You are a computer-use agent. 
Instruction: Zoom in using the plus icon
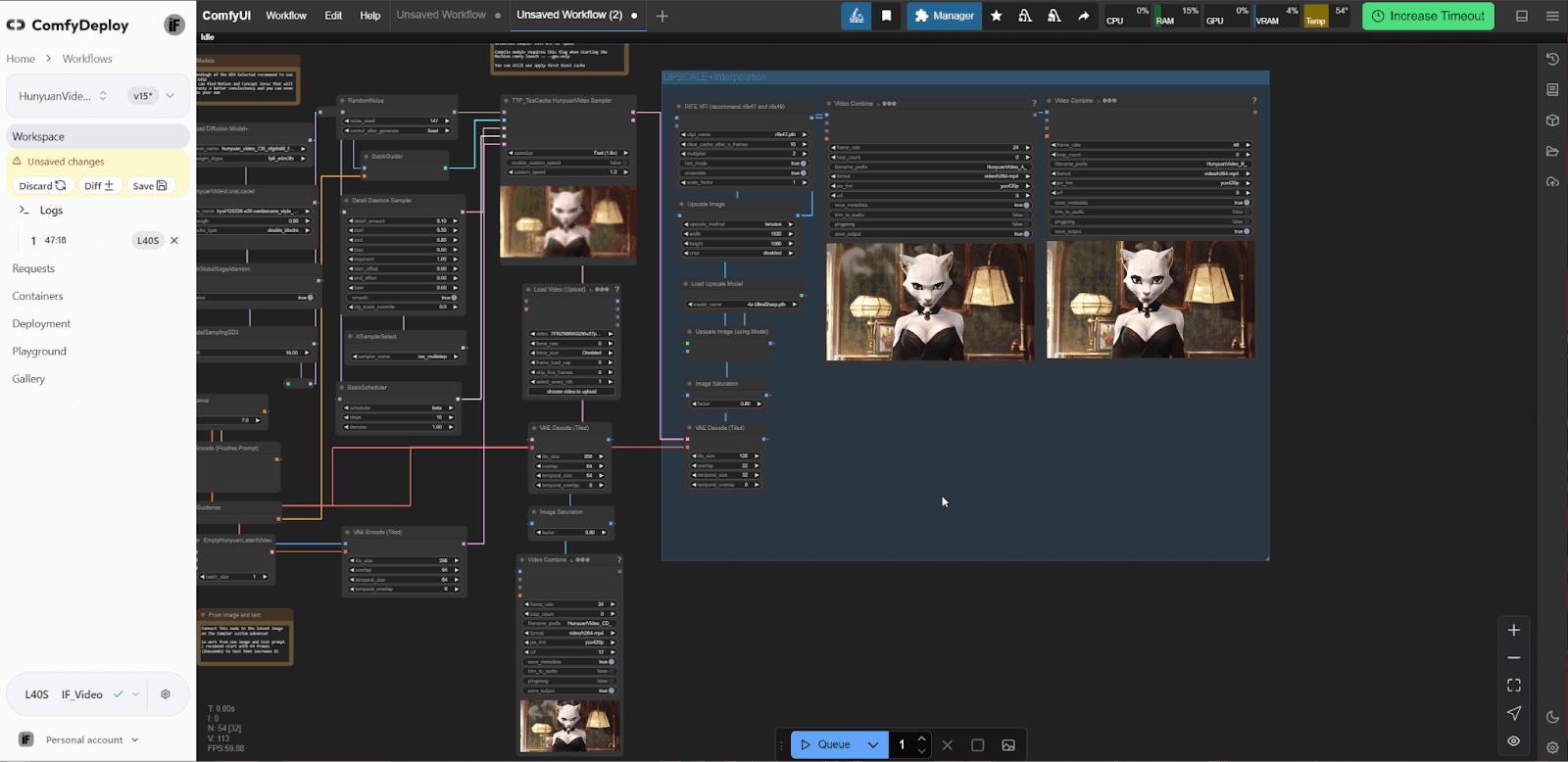[x=1513, y=630]
